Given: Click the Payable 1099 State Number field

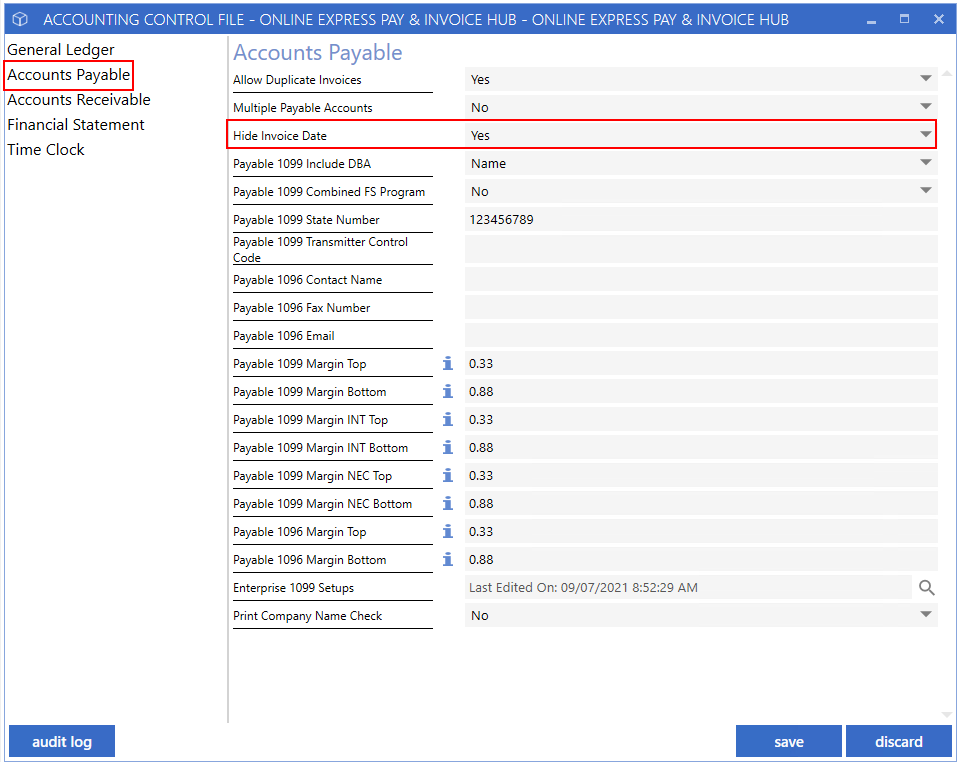Looking at the screenshot, I should [x=701, y=220].
